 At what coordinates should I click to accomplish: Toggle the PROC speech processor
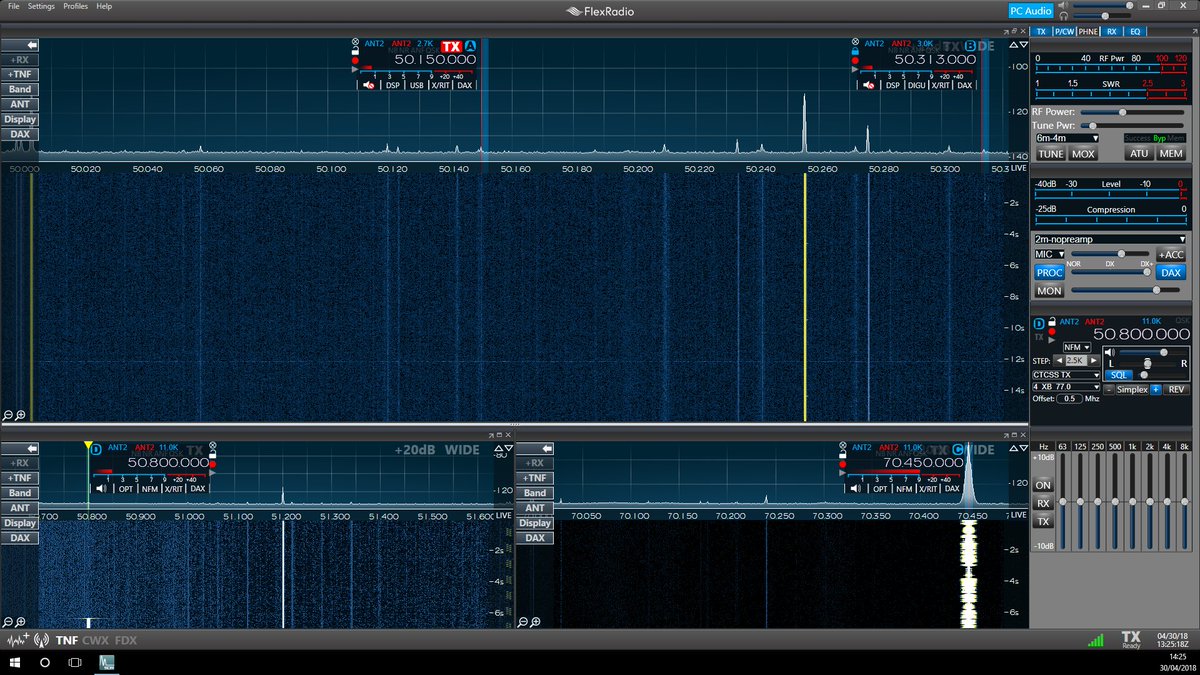point(1049,272)
